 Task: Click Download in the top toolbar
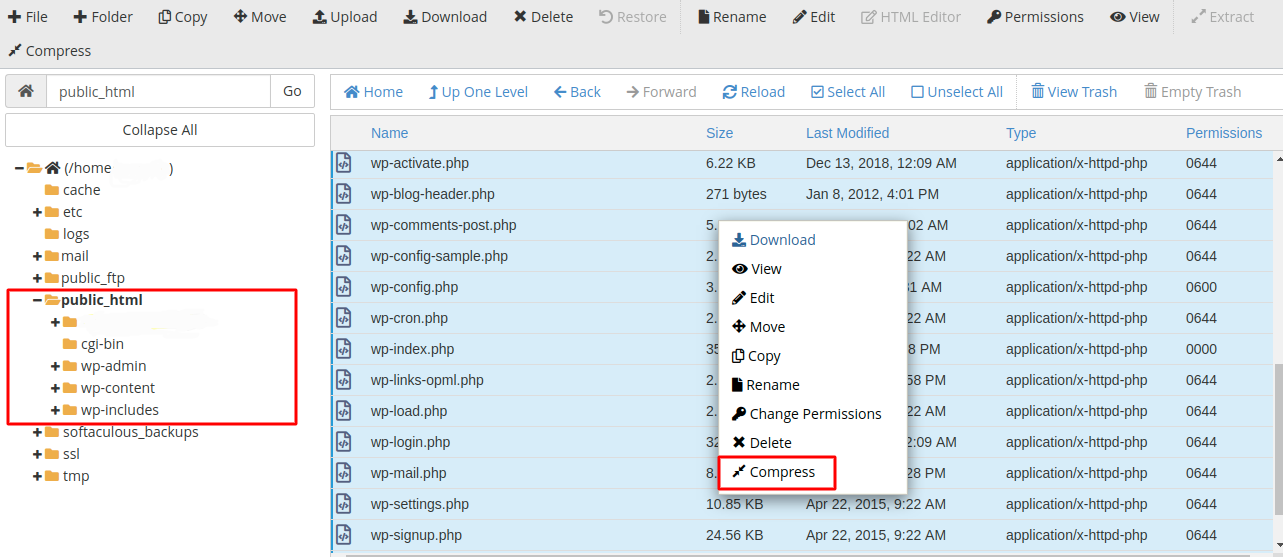445,17
